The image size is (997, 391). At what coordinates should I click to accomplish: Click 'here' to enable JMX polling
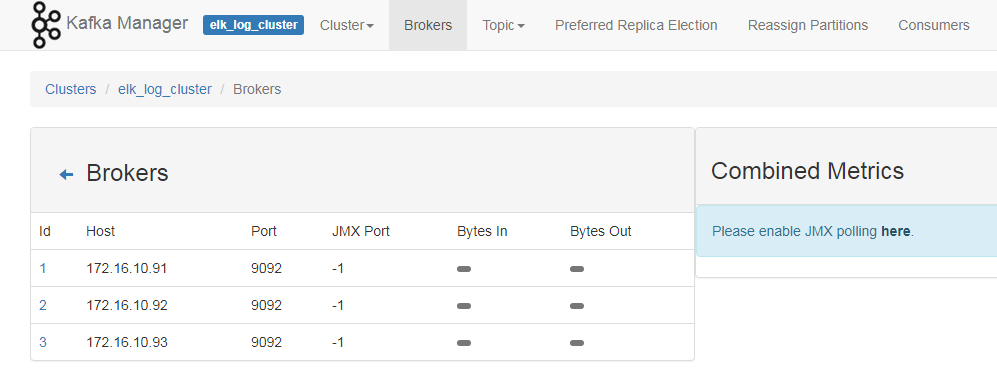click(895, 231)
